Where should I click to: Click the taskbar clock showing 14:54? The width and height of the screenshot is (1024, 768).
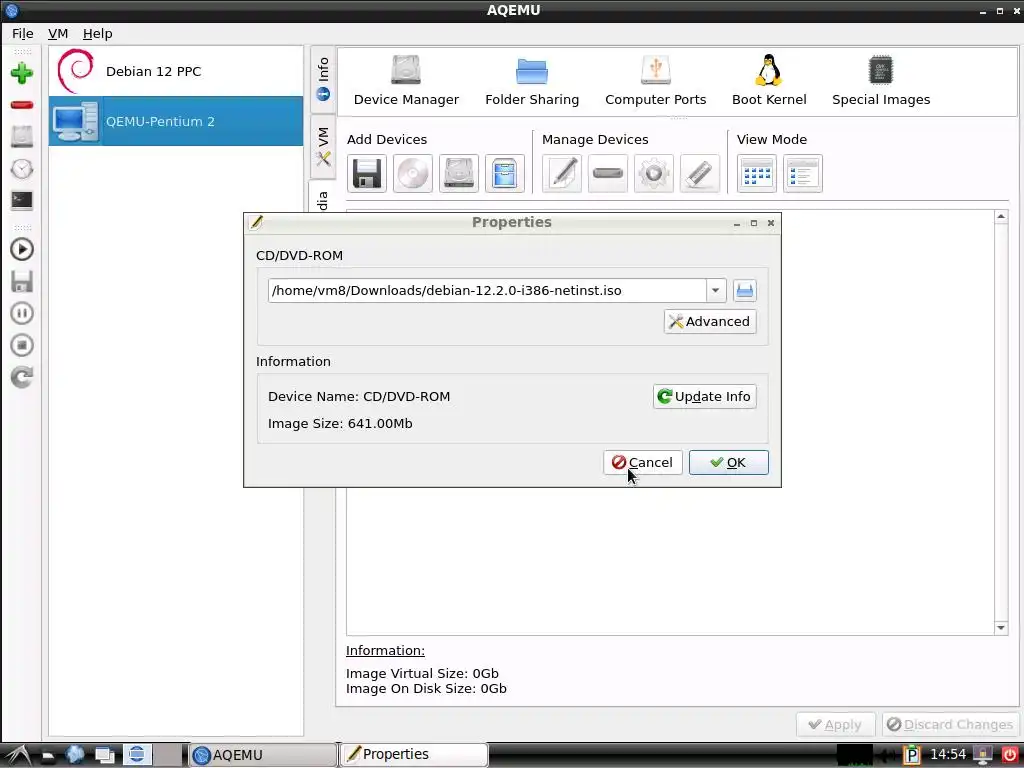click(948, 755)
